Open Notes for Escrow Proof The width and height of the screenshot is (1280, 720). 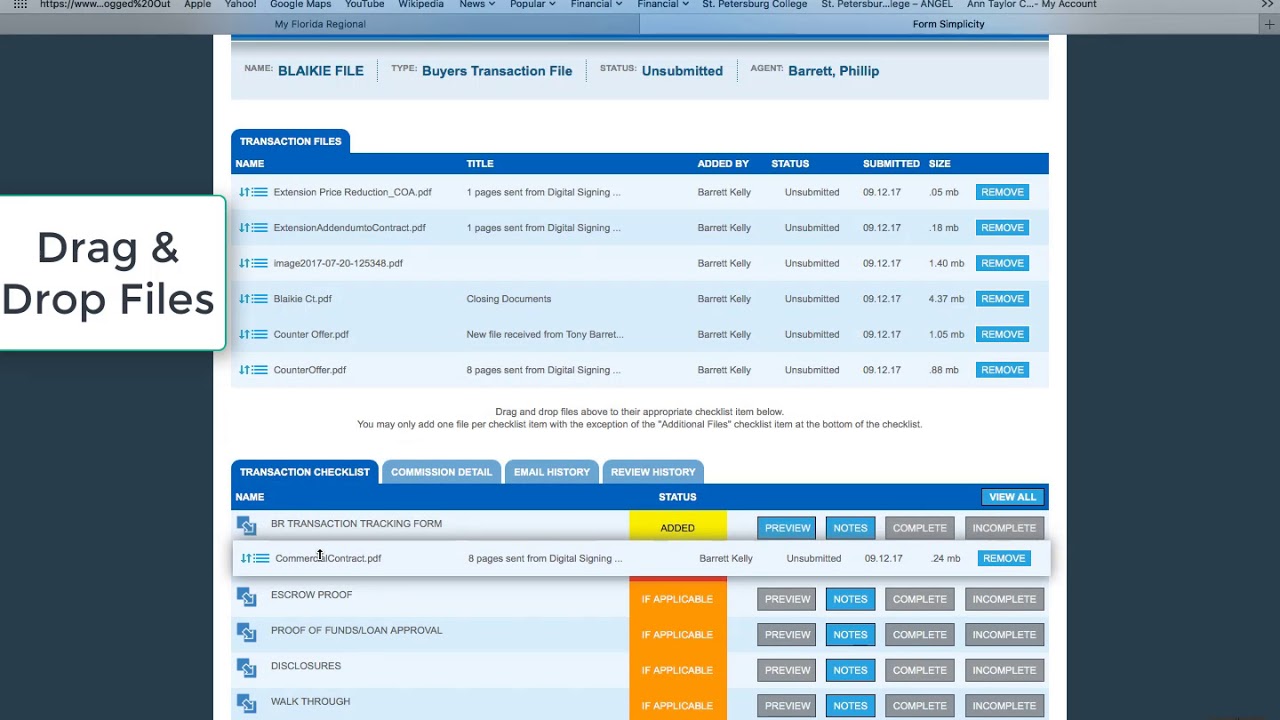pos(850,599)
